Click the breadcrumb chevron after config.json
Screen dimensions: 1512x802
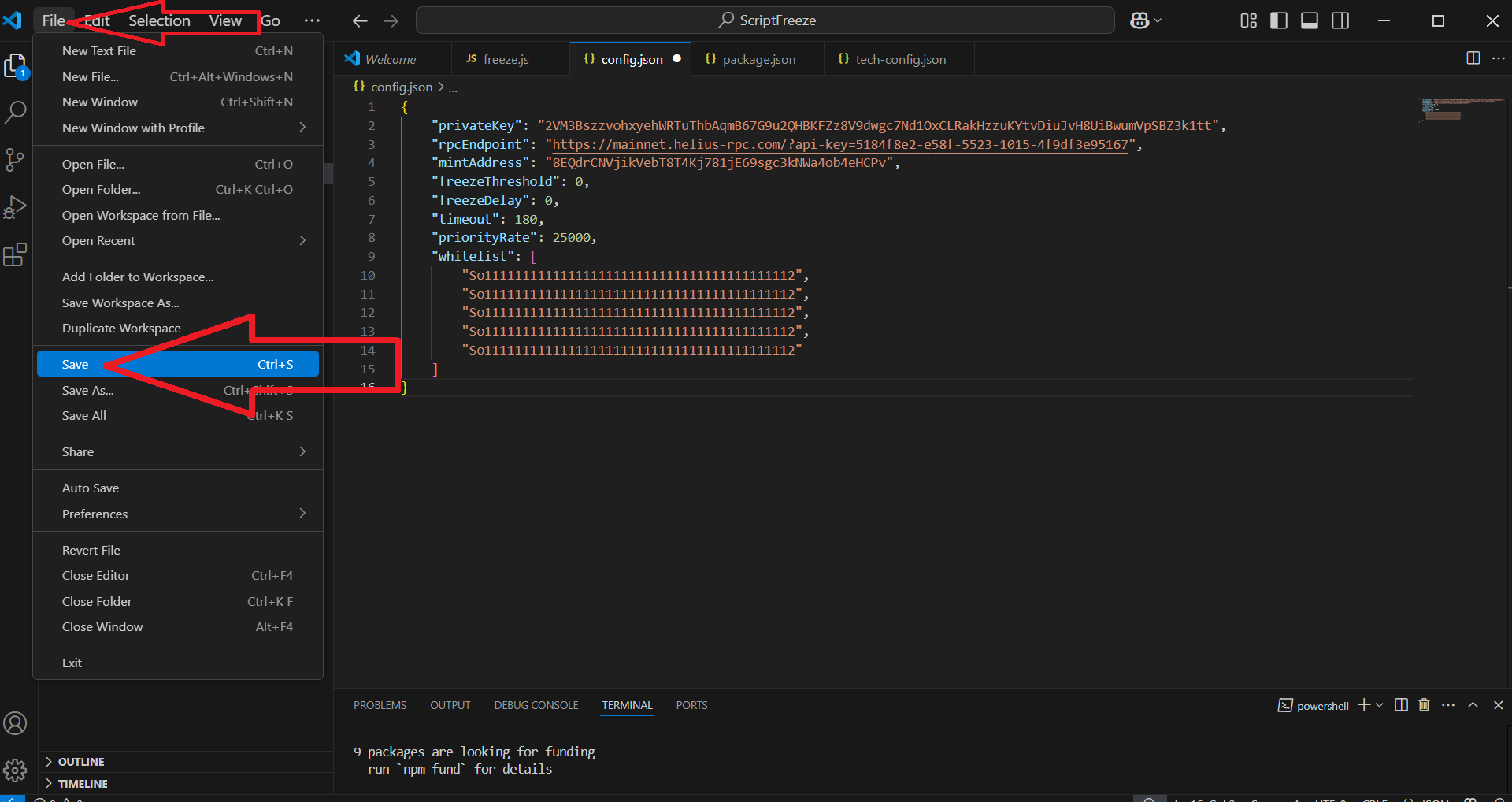441,87
